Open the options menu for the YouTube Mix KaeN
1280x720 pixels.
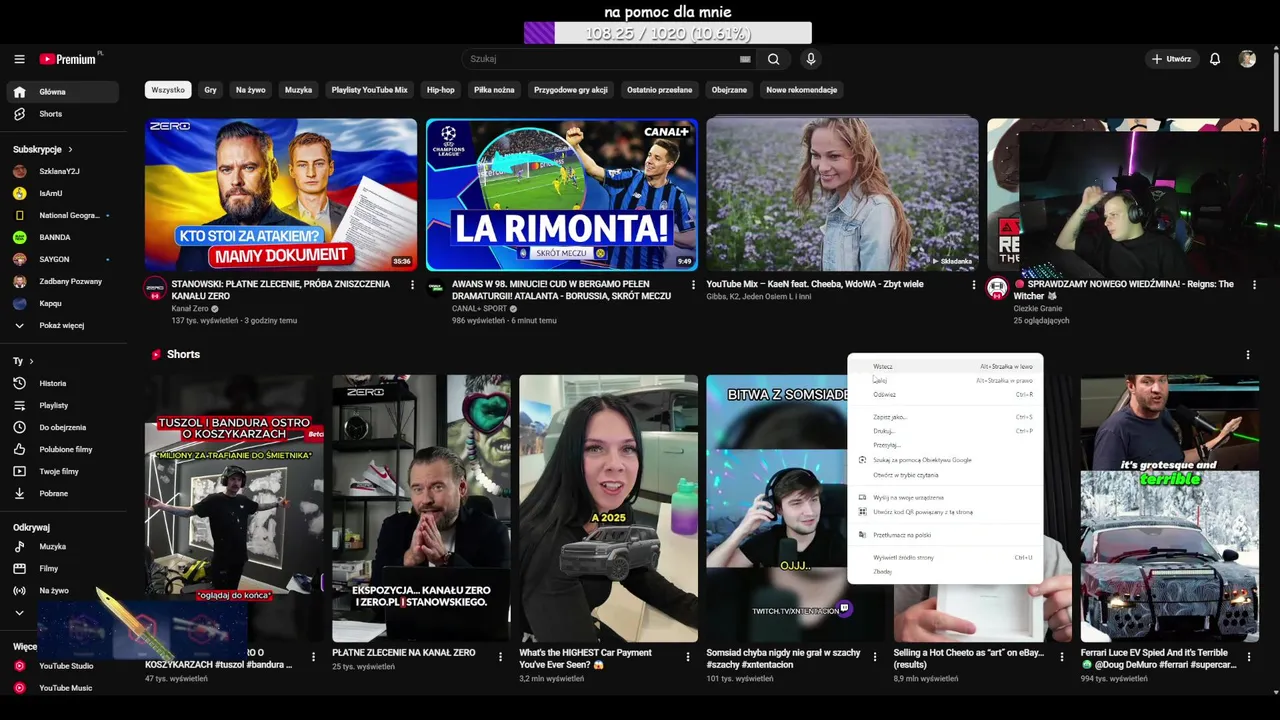click(974, 285)
